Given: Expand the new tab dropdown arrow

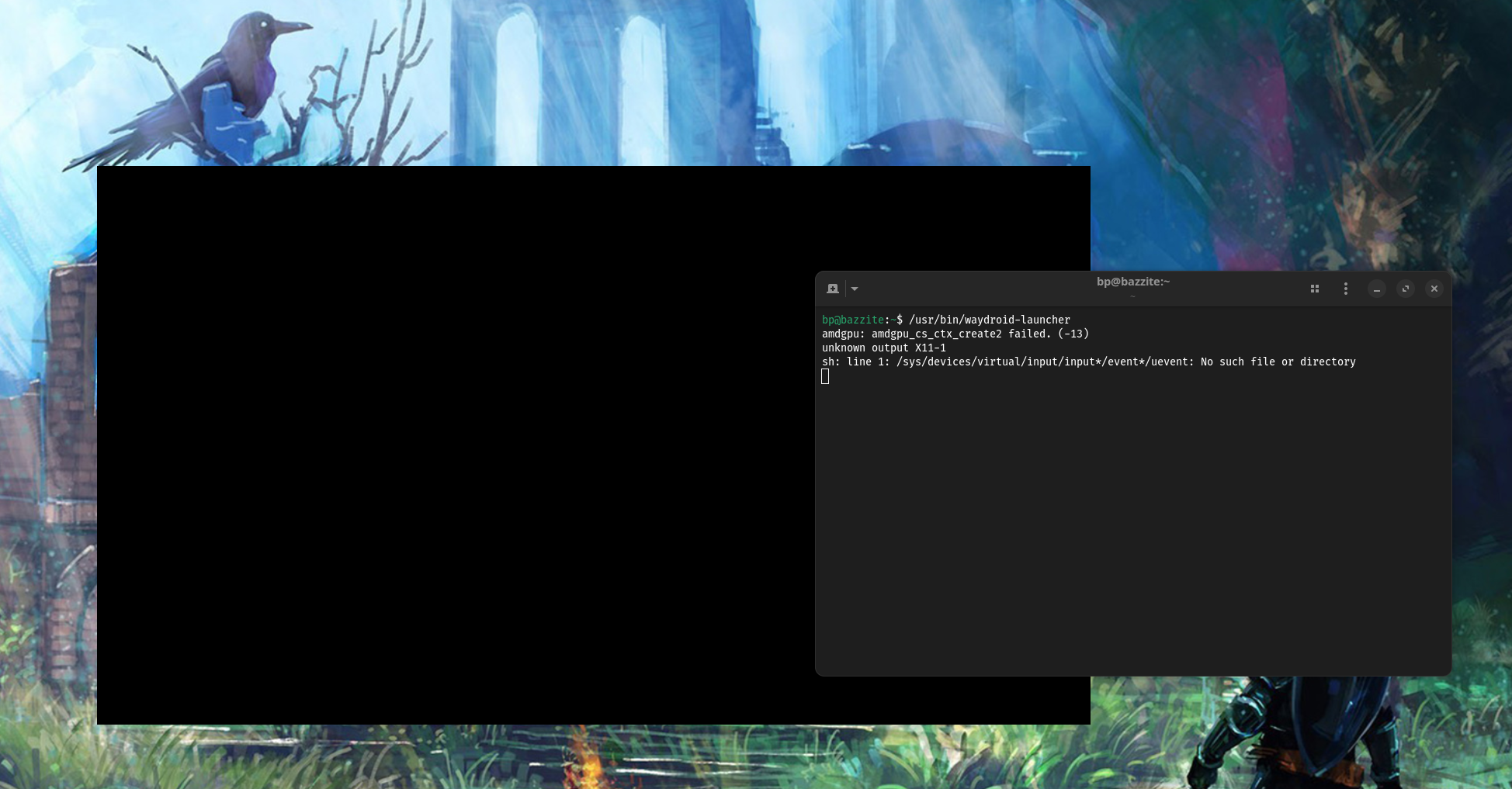Looking at the screenshot, I should coord(855,289).
